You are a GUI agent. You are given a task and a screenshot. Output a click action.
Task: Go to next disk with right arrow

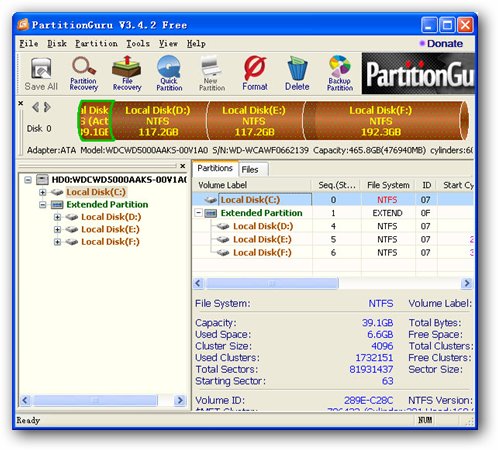tap(47, 107)
